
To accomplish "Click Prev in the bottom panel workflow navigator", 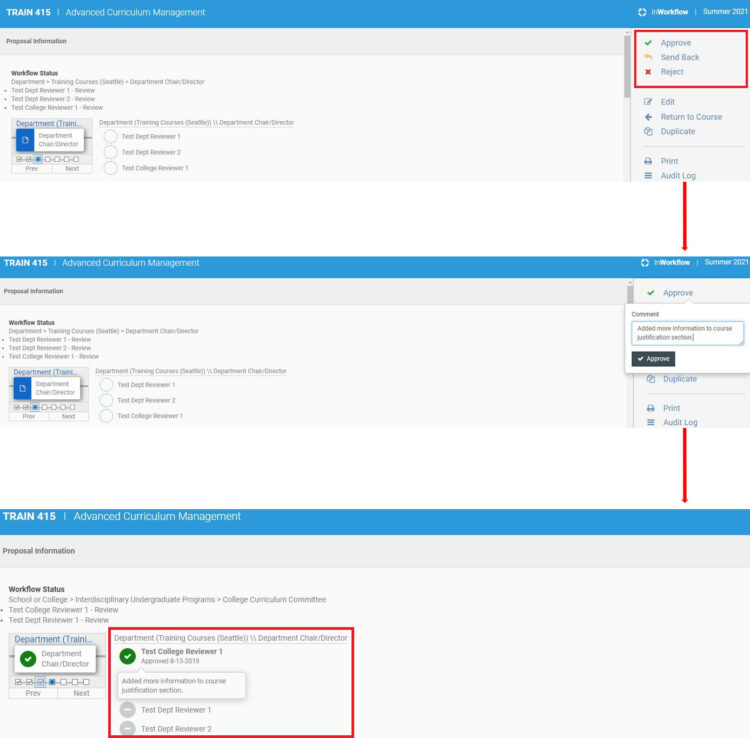I will 33,693.
